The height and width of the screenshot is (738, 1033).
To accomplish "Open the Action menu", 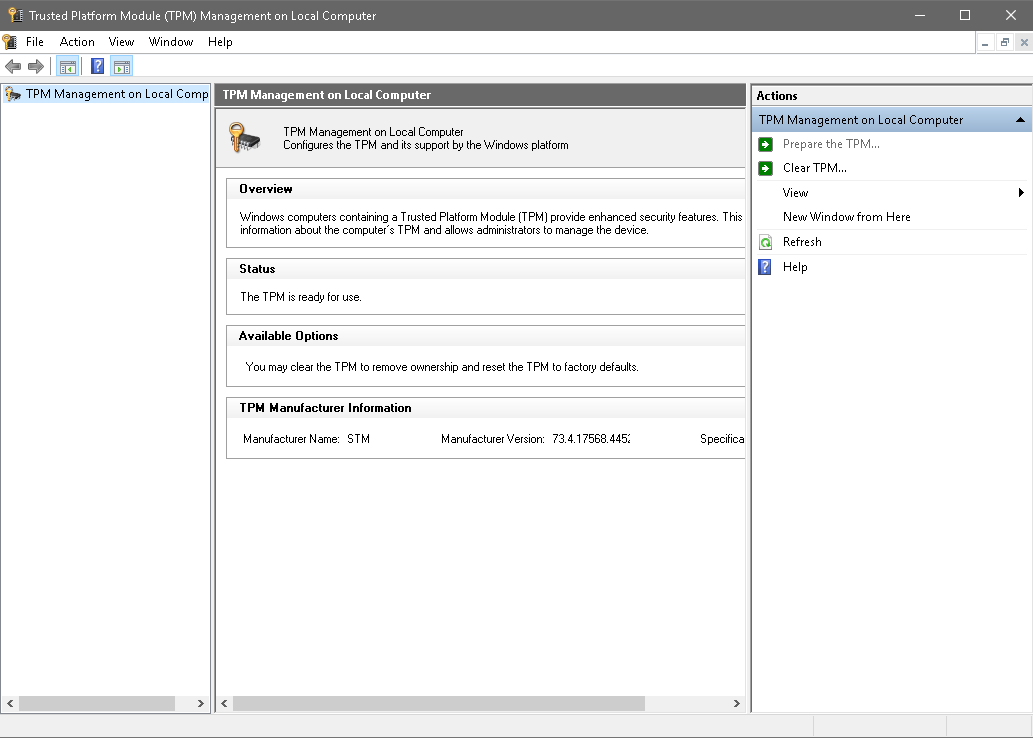I will (77, 42).
